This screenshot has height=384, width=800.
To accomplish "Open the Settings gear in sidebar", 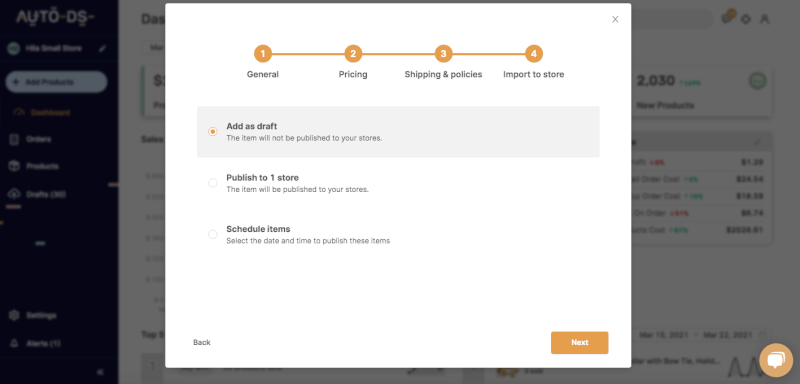I will [14, 315].
